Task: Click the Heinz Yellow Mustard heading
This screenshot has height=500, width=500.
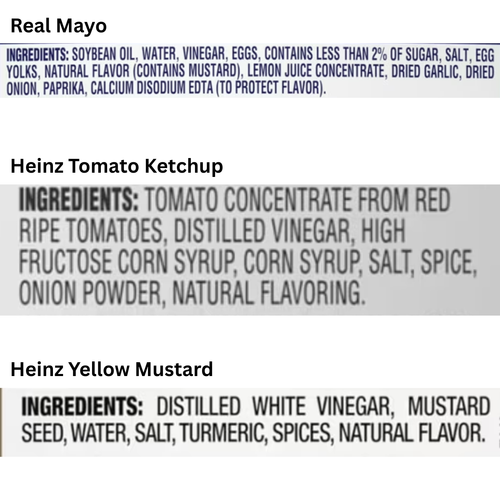Action: (112, 369)
